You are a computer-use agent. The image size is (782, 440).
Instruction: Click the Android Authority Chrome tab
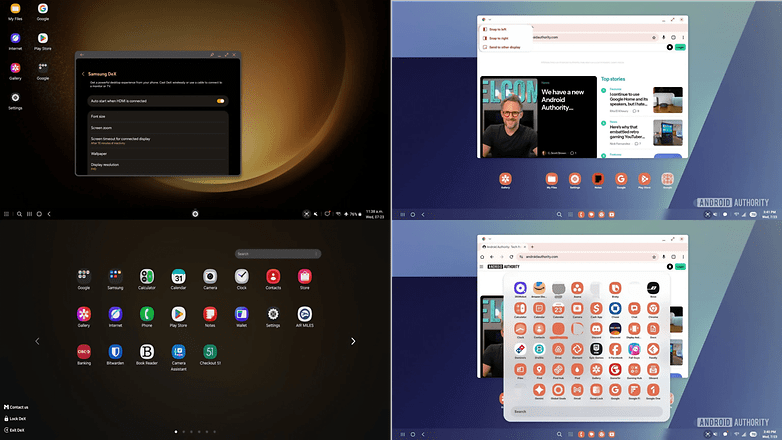point(503,247)
